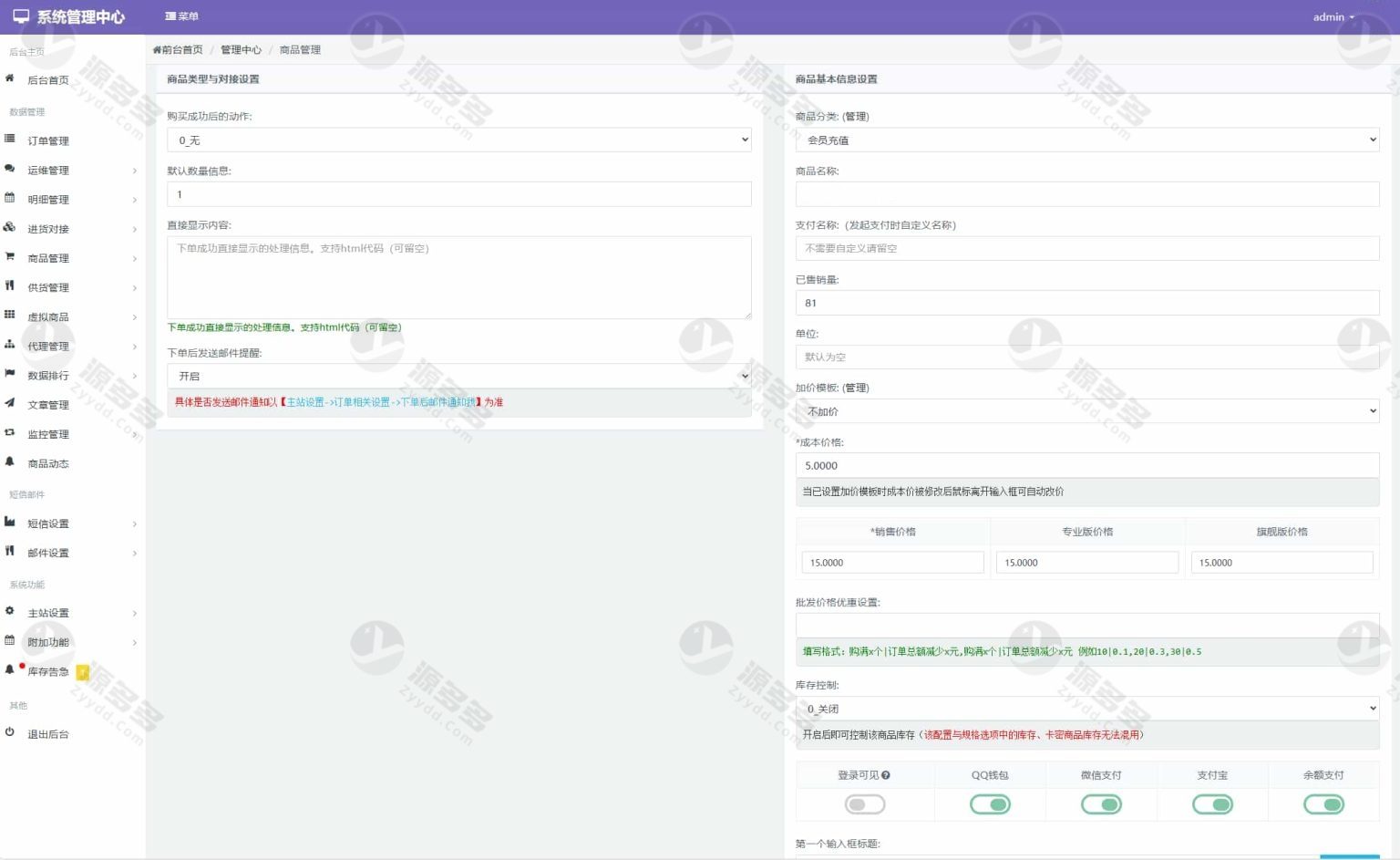Click the home icon beside 后台首页

point(10,79)
